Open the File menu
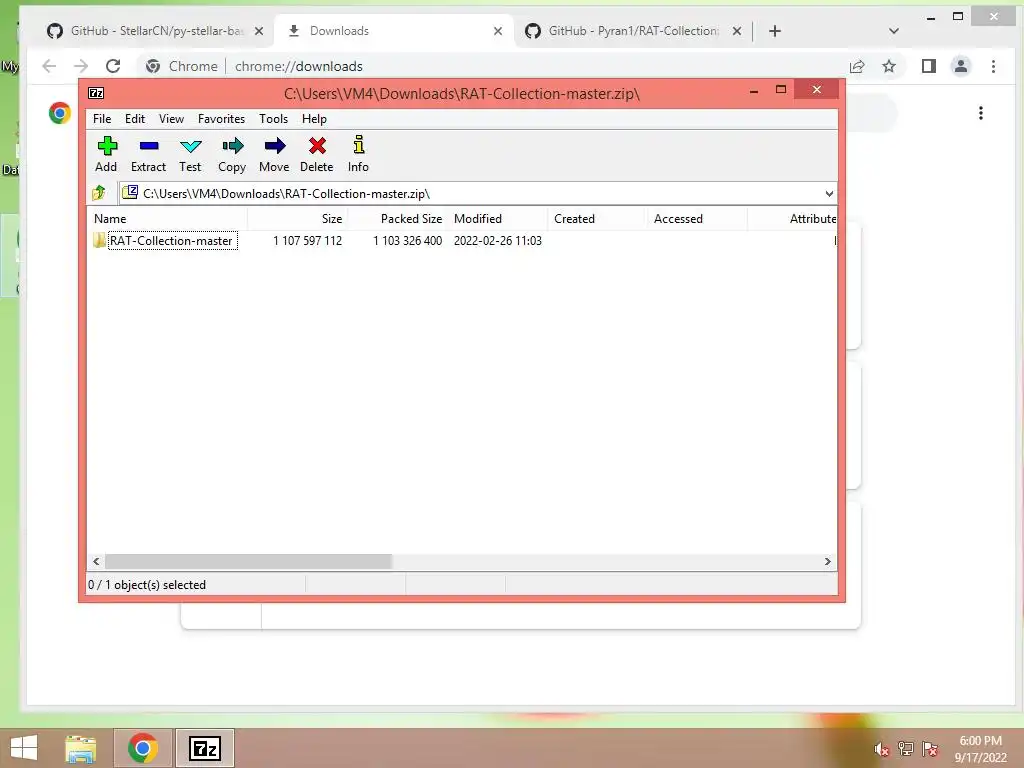Screen dimensions: 1024x768 click(102, 119)
